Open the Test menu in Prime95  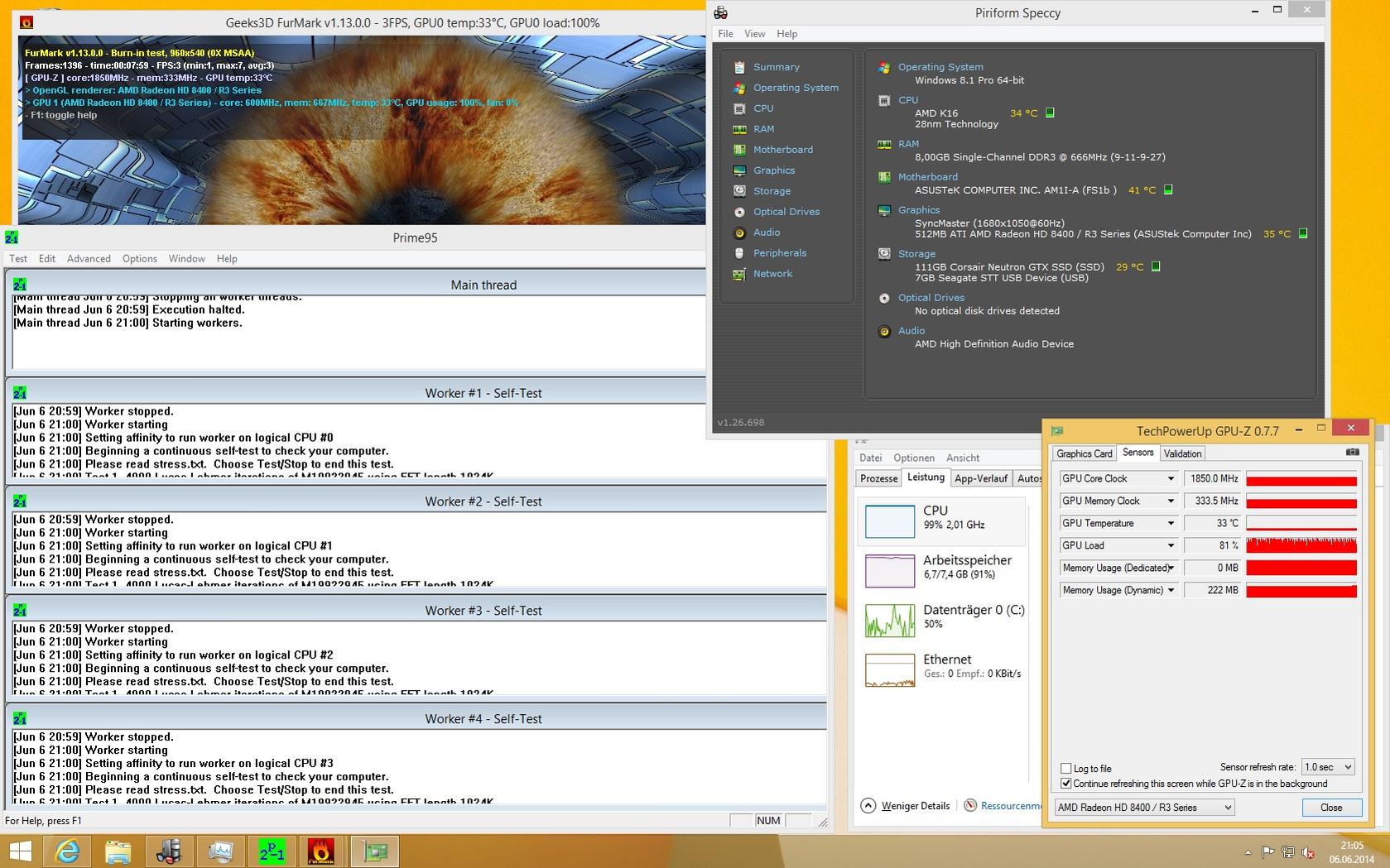pos(18,258)
